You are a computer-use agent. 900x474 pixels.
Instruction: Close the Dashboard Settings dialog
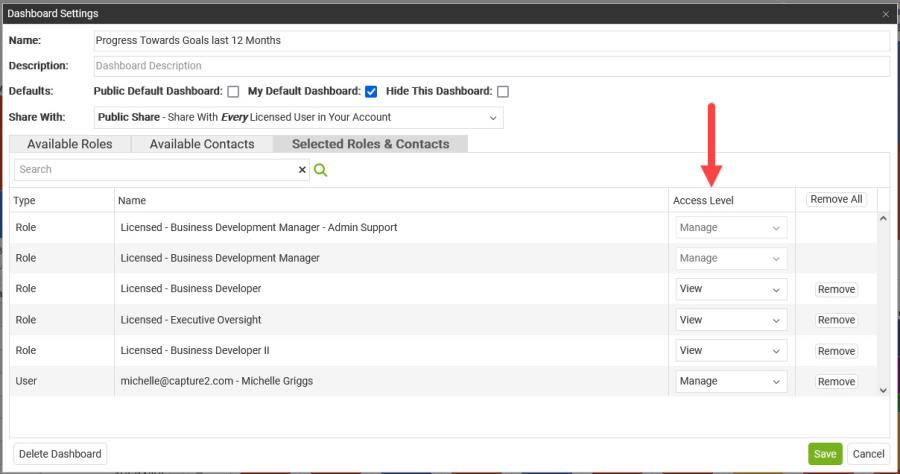pos(886,14)
